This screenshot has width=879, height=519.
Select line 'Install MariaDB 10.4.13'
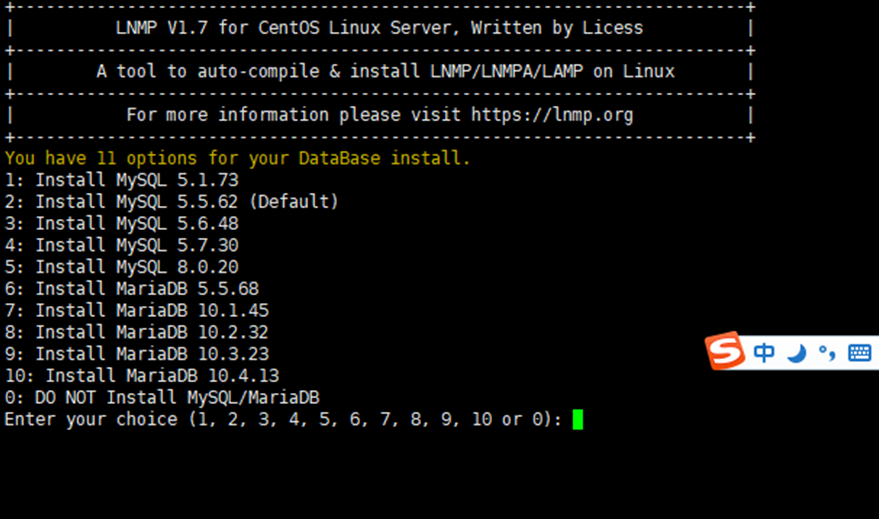point(142,376)
